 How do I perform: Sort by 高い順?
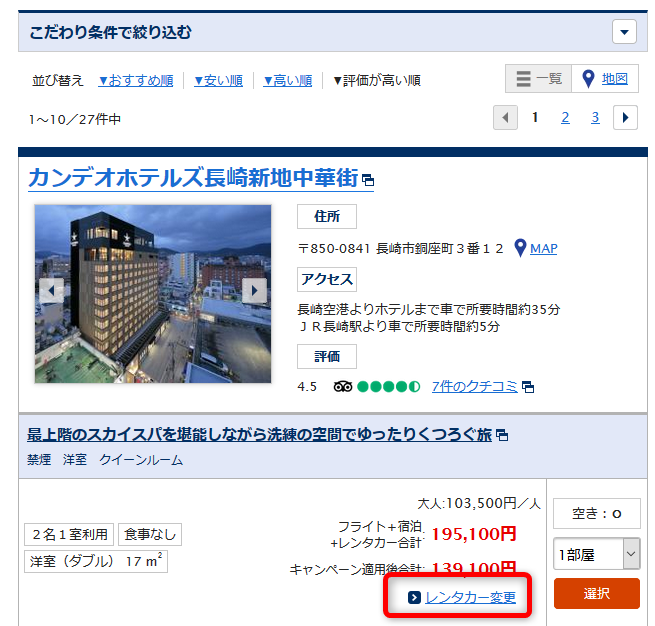[x=288, y=80]
